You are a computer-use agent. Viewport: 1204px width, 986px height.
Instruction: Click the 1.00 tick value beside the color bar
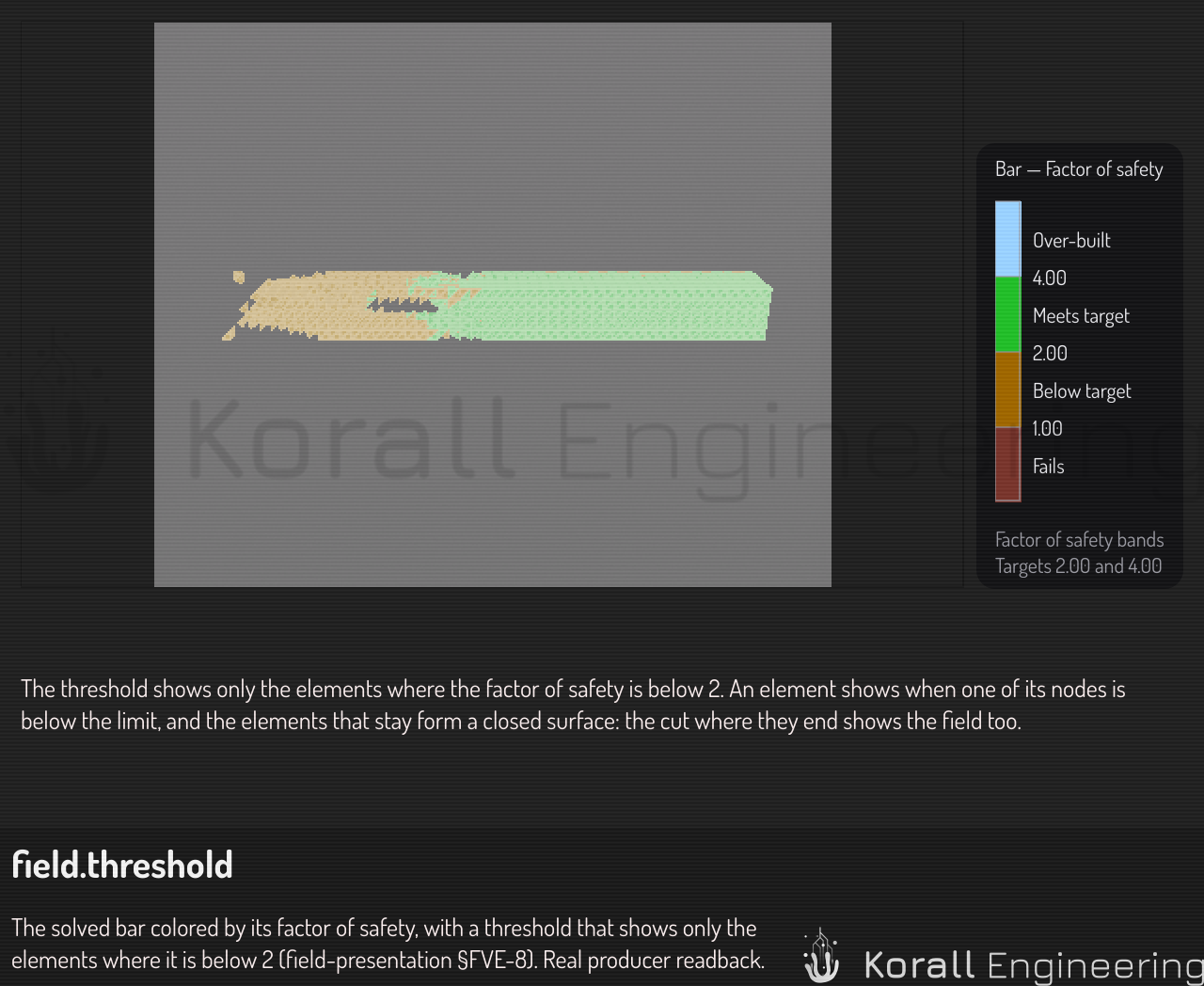(1047, 428)
